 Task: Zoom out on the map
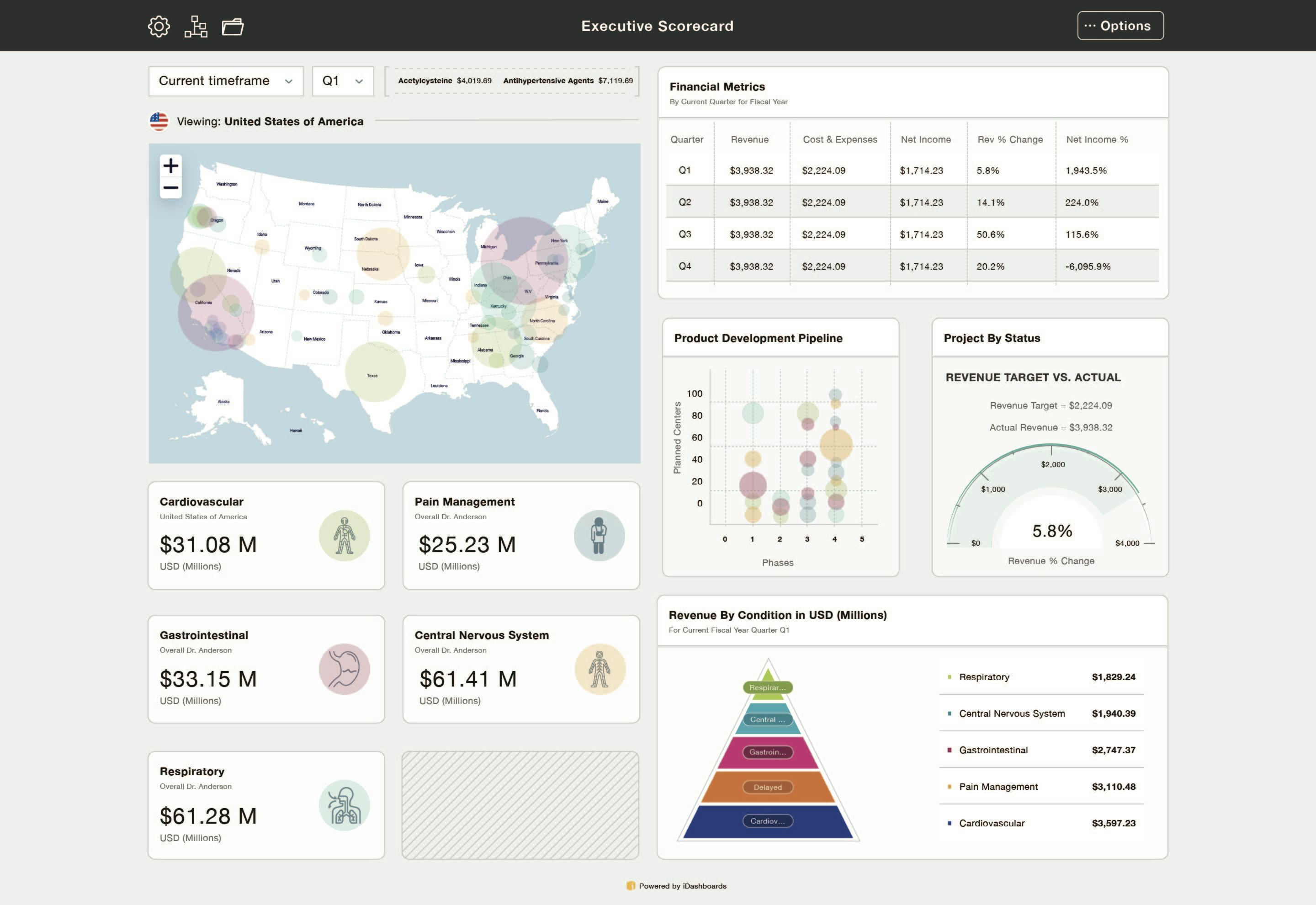pos(170,188)
